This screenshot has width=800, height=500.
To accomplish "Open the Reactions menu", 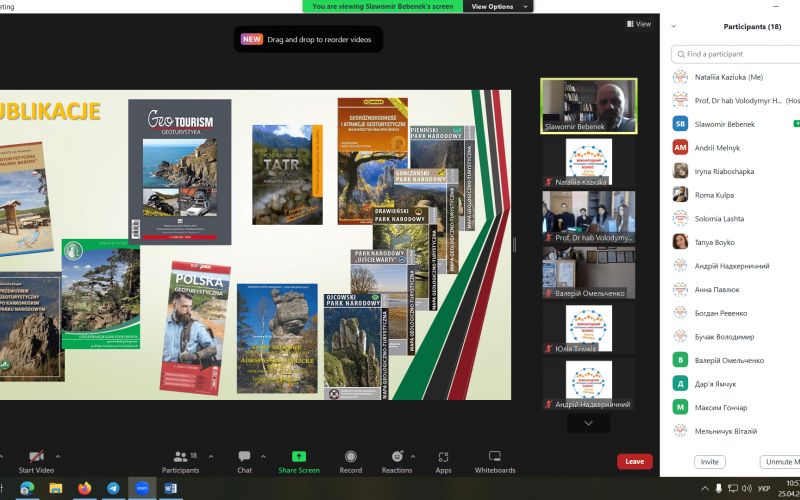I will click(397, 461).
